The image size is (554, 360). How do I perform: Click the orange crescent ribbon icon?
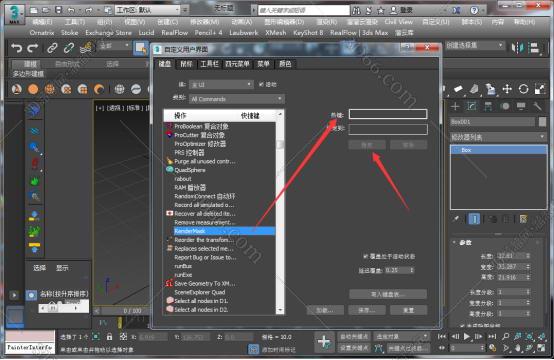(99, 89)
